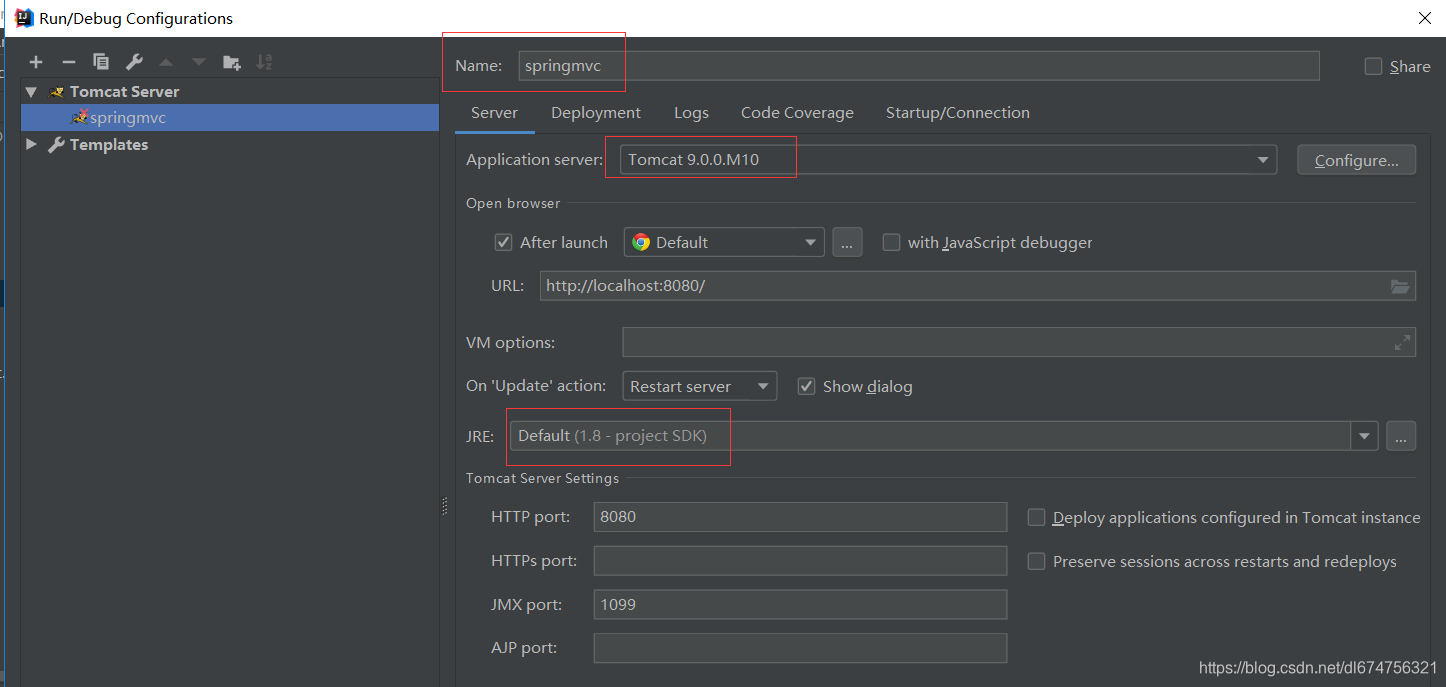Image resolution: width=1446 pixels, height=687 pixels.
Task: Switch to the Logs tab
Action: 691,113
